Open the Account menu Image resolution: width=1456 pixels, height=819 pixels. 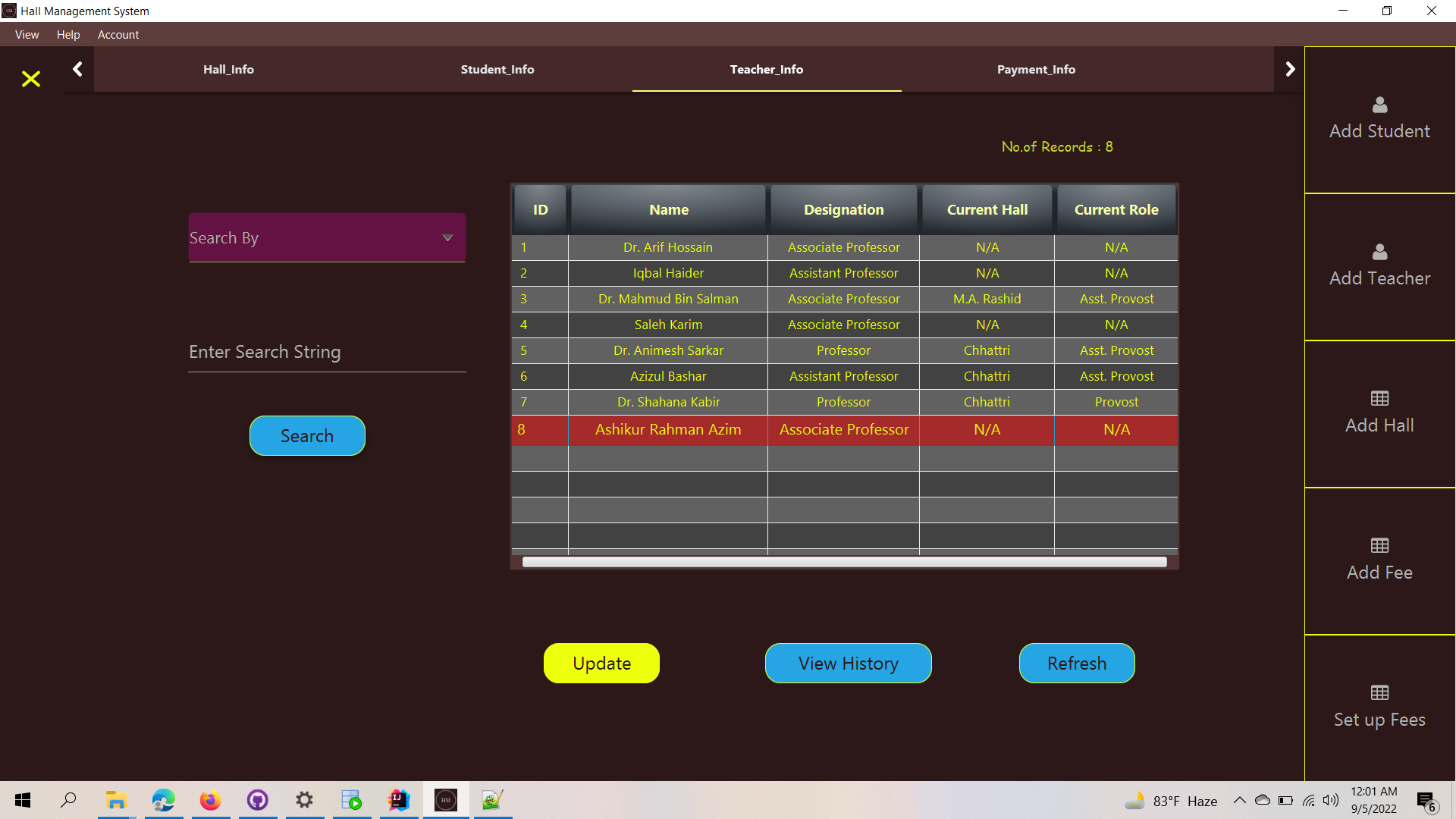pos(118,35)
